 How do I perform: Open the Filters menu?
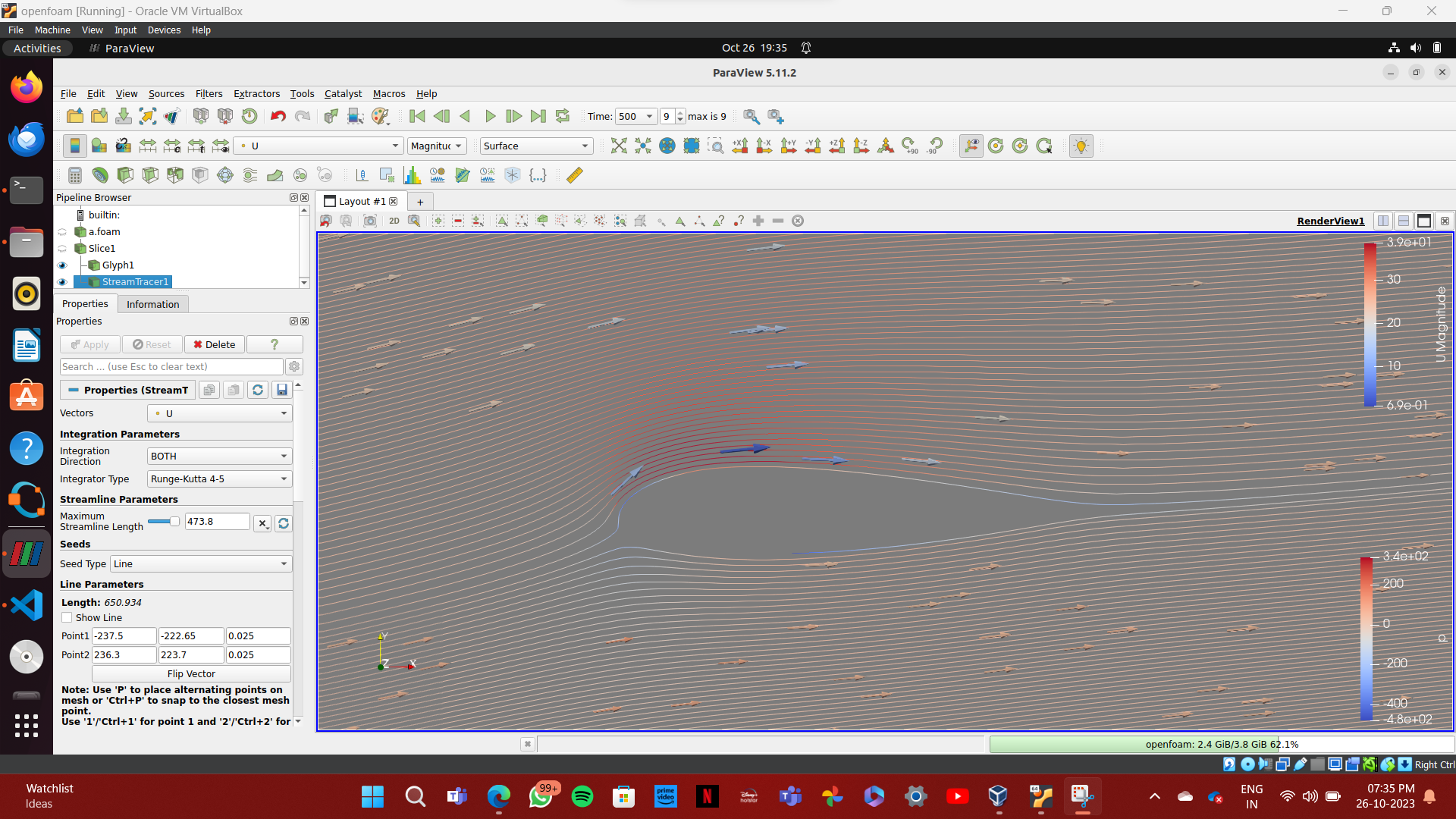(x=209, y=93)
